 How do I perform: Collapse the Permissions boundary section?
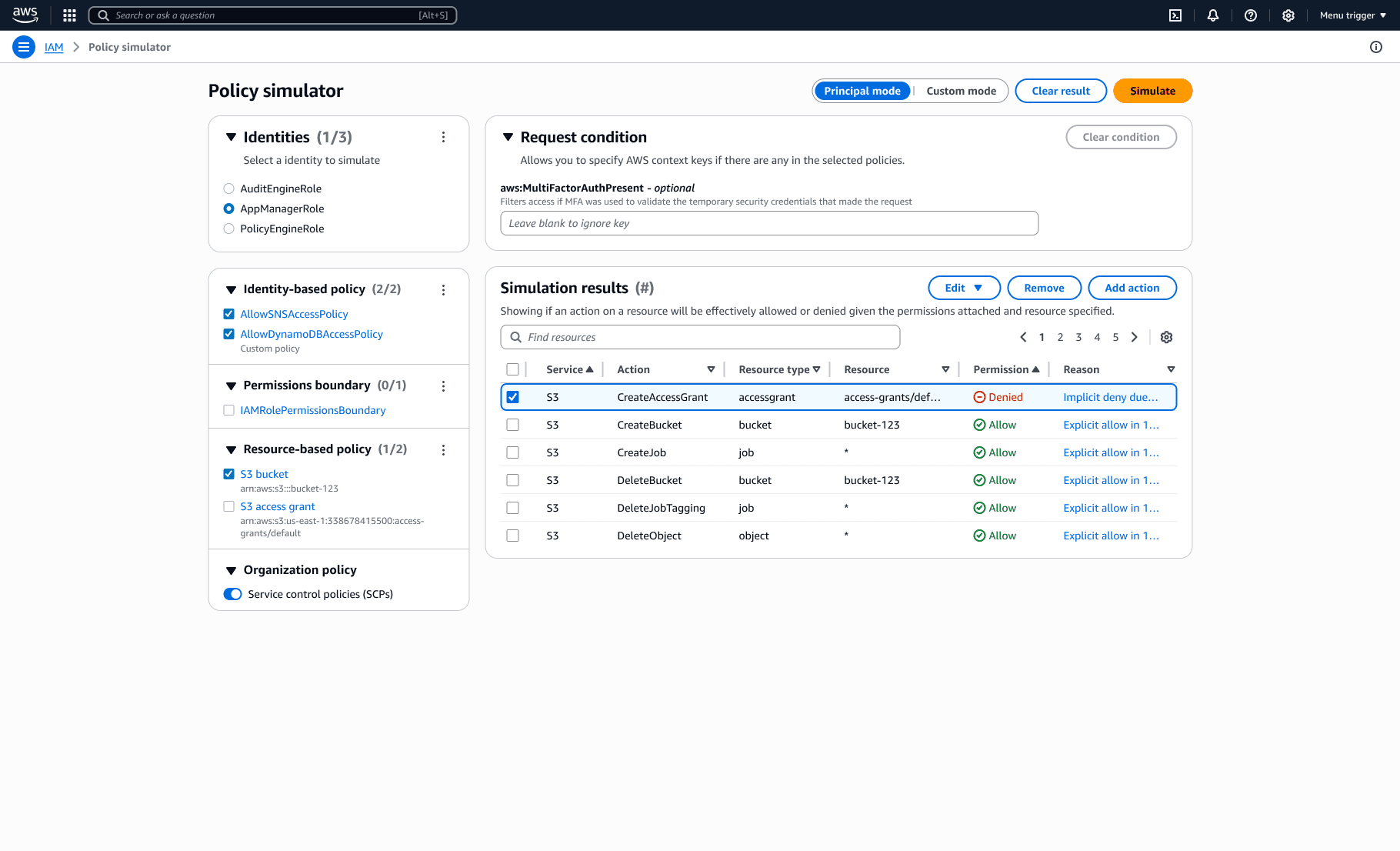[x=231, y=386]
